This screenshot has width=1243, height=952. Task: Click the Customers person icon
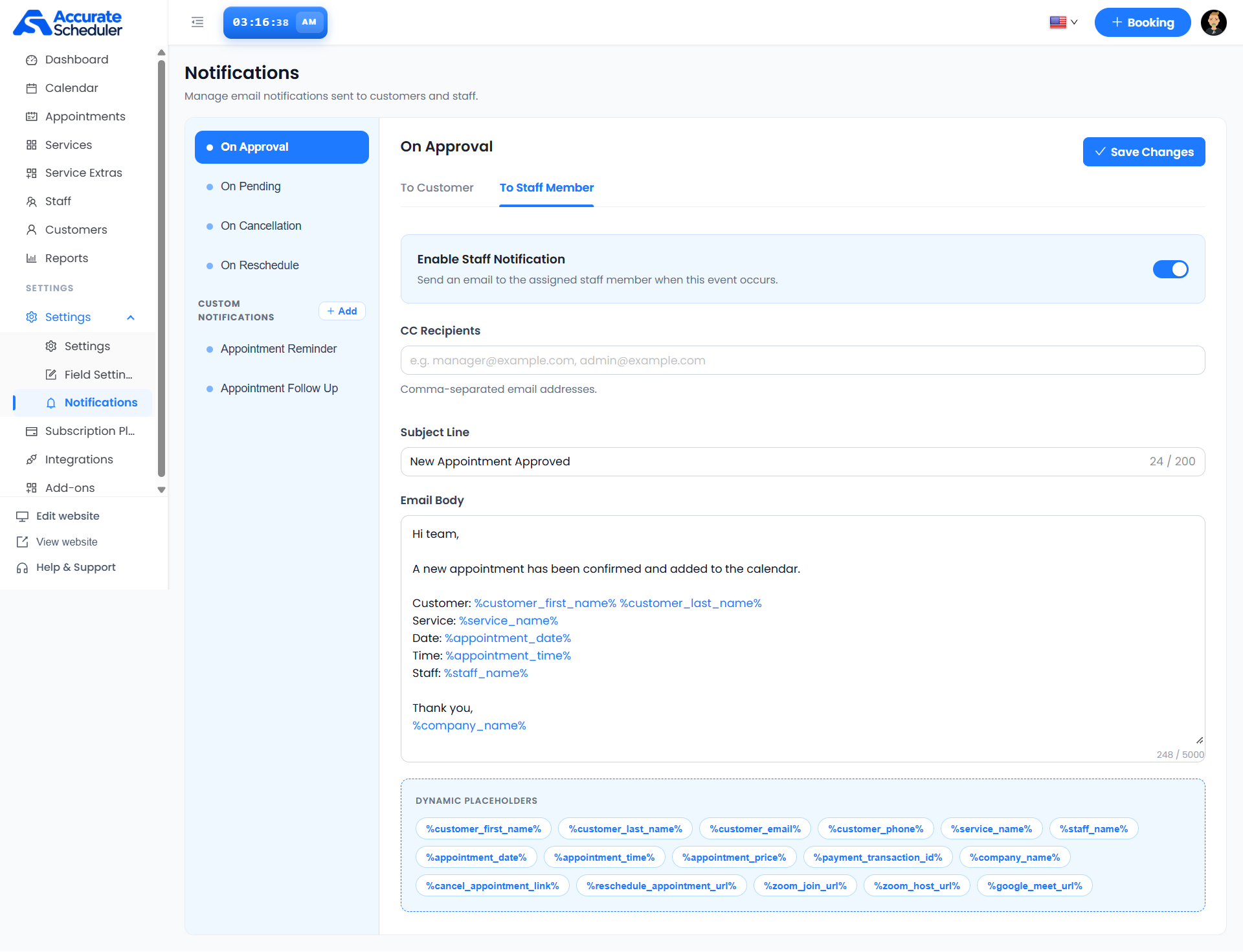pyautogui.click(x=31, y=230)
